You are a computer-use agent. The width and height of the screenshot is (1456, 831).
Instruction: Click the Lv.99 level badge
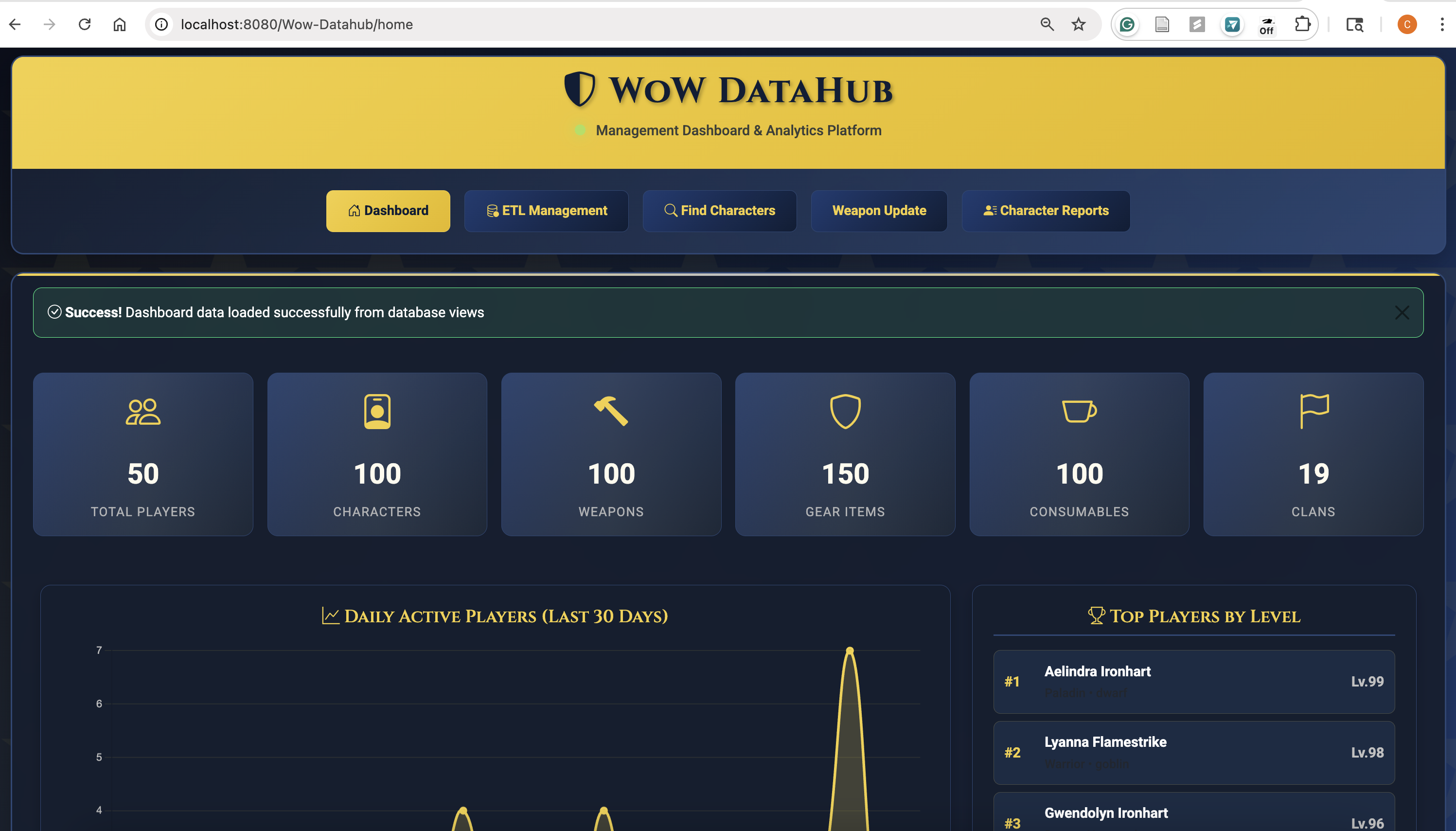point(1367,682)
